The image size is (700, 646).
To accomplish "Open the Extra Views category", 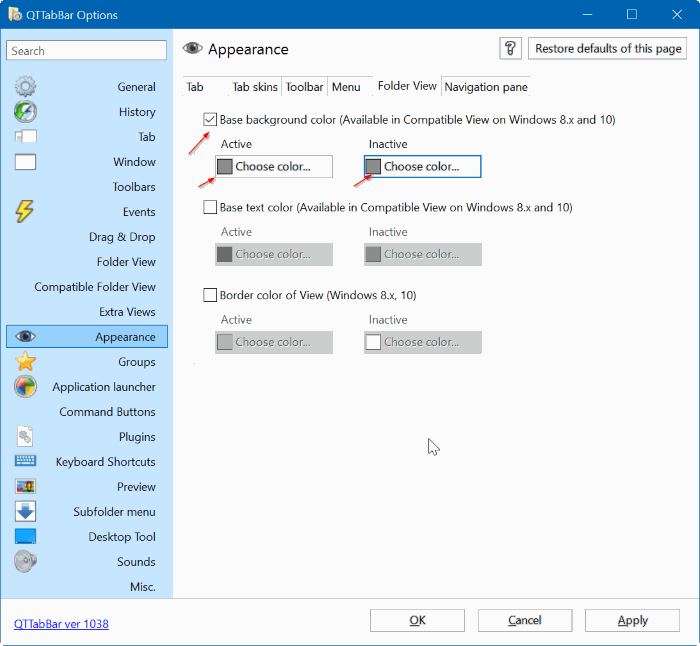I will pyautogui.click(x=127, y=312).
